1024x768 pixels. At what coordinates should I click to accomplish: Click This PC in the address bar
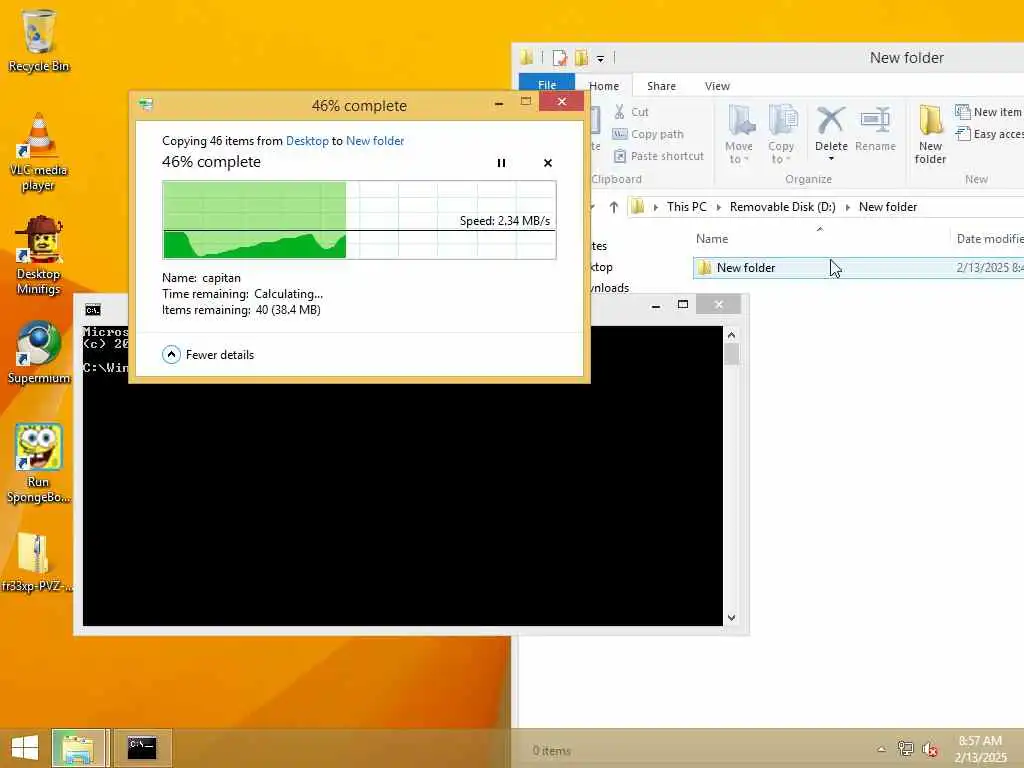click(x=686, y=207)
